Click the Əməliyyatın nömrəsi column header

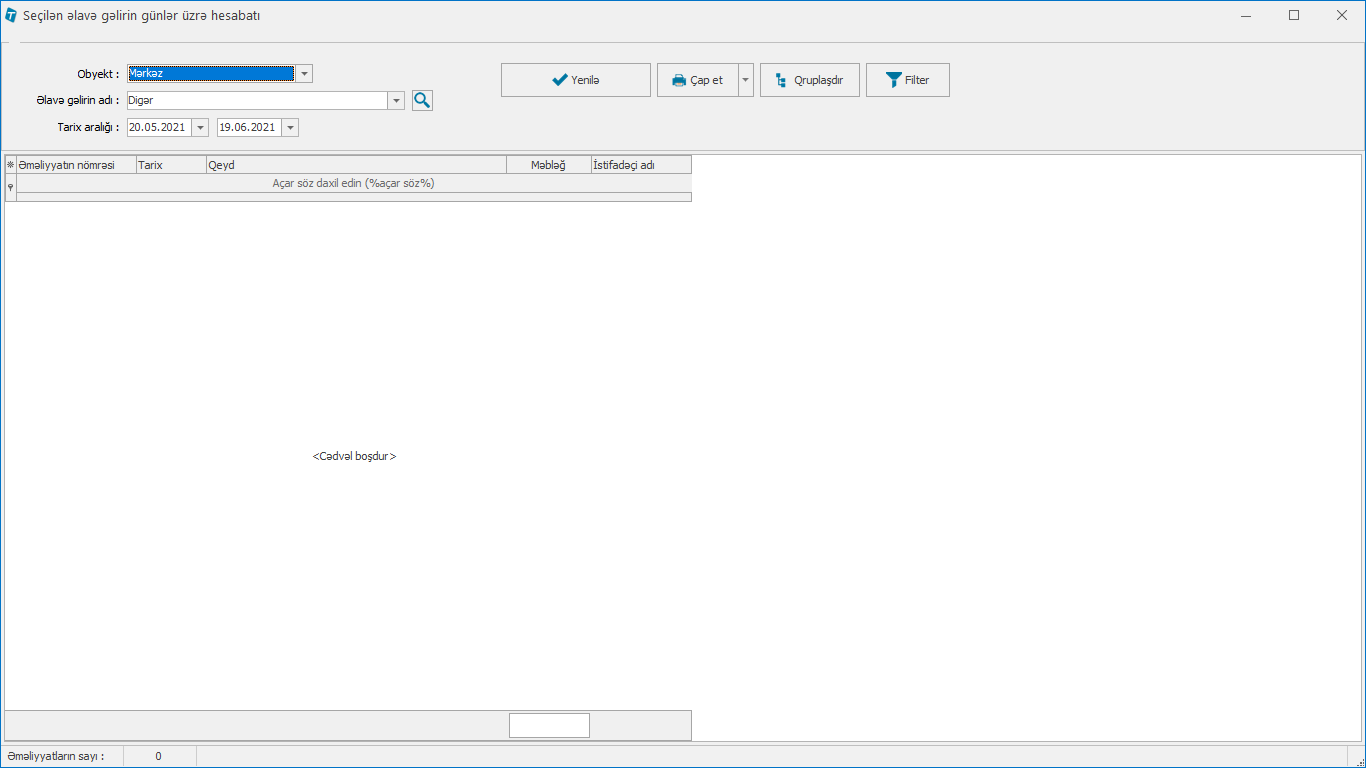(76, 165)
